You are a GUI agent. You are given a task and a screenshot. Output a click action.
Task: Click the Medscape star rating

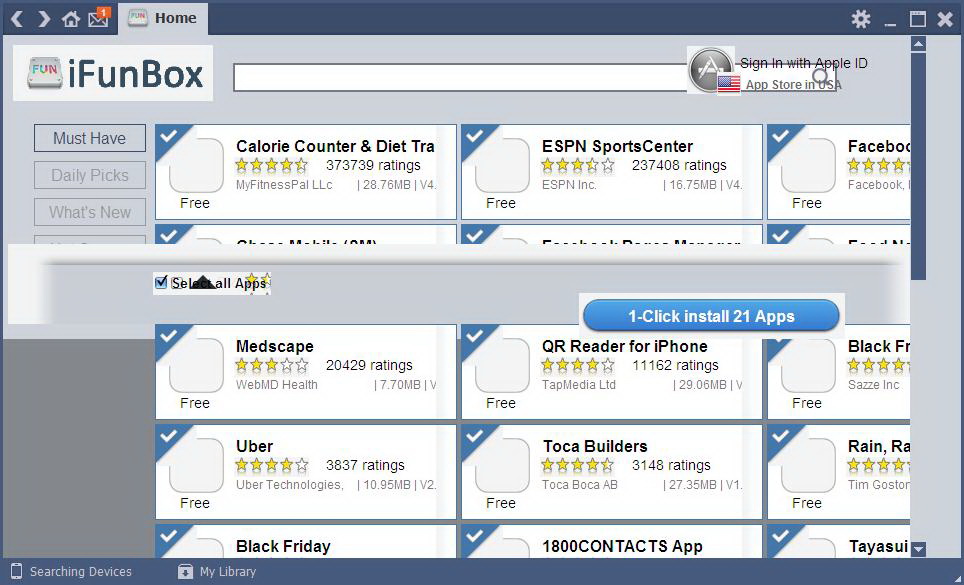(272, 365)
